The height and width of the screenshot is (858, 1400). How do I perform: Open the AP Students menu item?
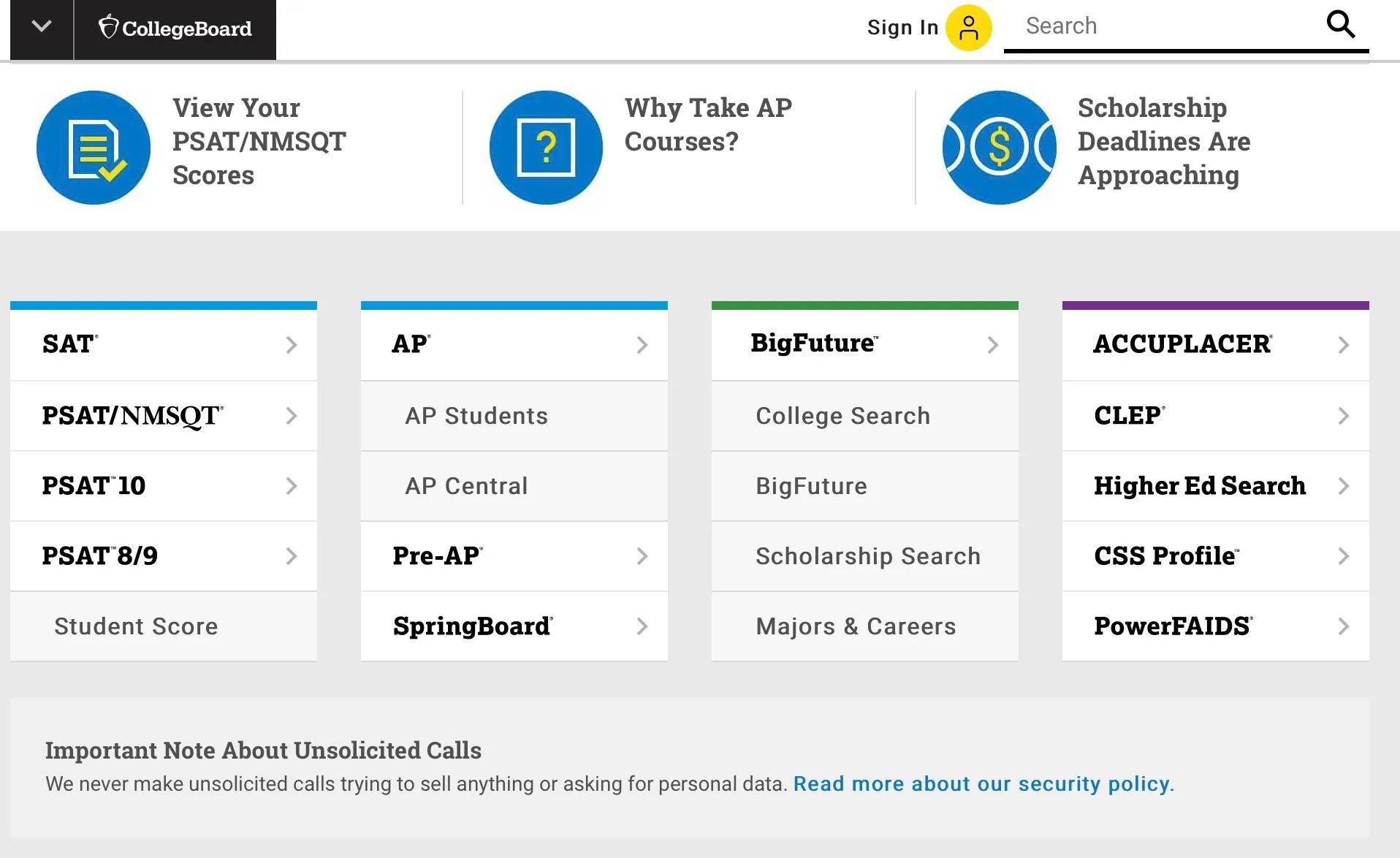pyautogui.click(x=476, y=416)
